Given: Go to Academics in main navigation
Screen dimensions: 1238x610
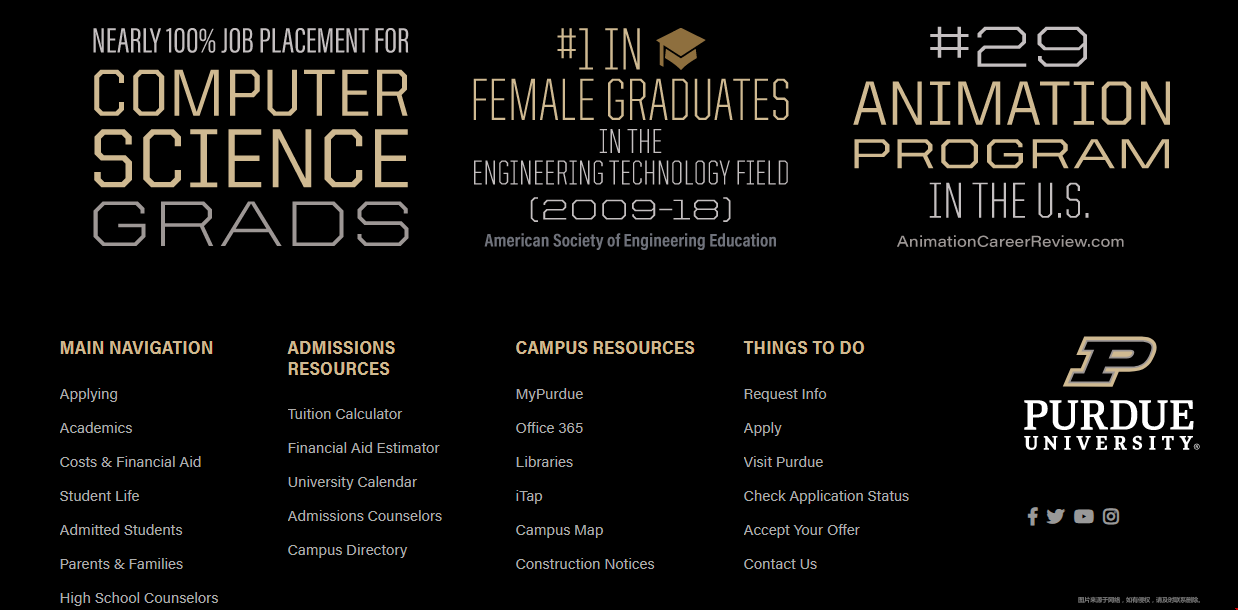Looking at the screenshot, I should point(96,428).
